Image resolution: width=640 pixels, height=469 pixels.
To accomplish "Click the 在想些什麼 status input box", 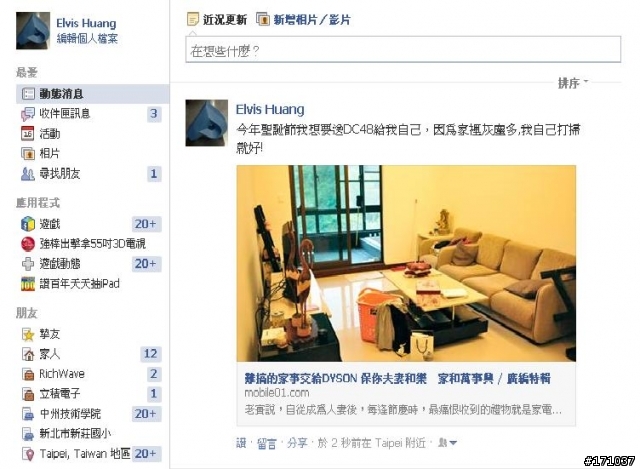I will [x=403, y=49].
